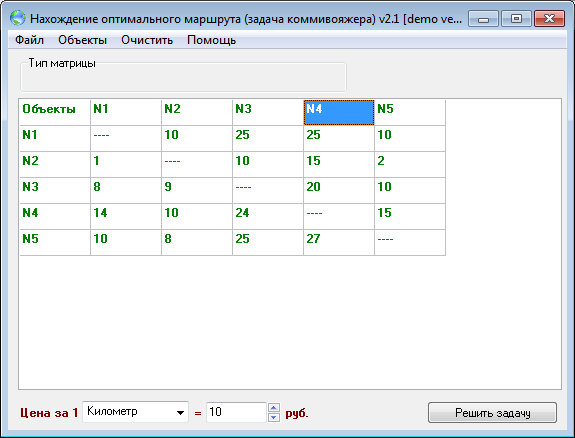Select the dashed diagonal cell in row N4
Viewport: 575px width, 438px height.
pyautogui.click(x=339, y=217)
